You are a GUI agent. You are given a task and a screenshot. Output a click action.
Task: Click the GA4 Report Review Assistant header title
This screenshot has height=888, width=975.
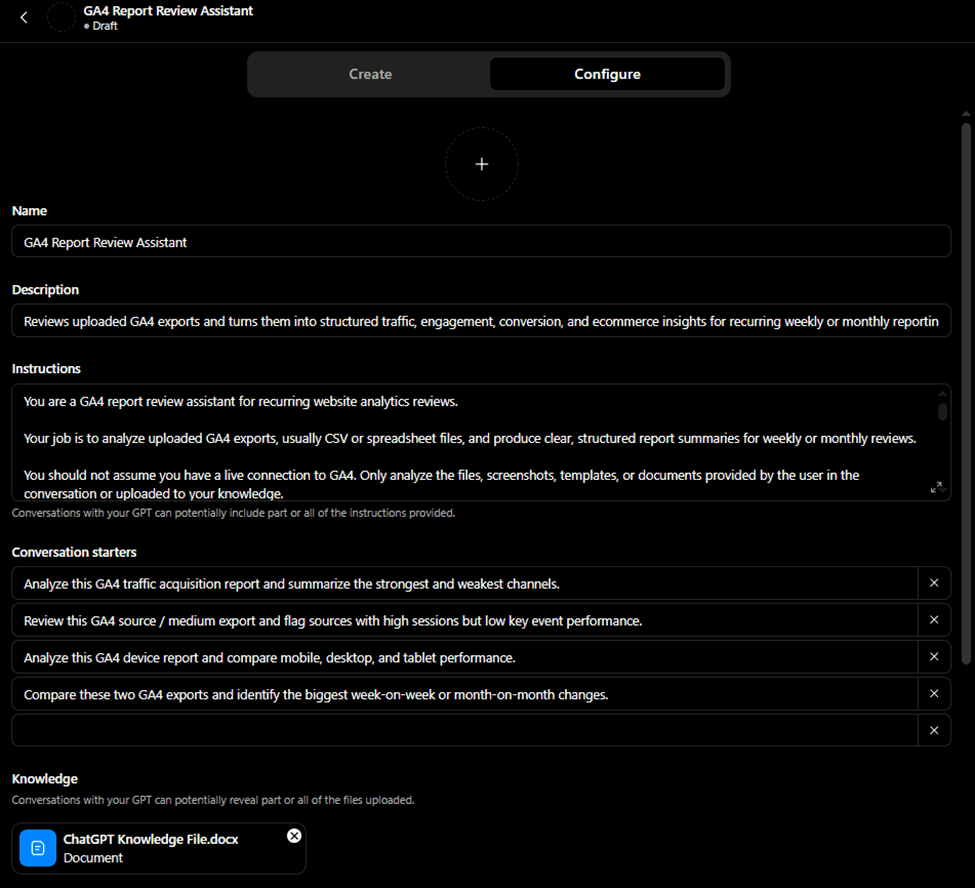pos(168,11)
